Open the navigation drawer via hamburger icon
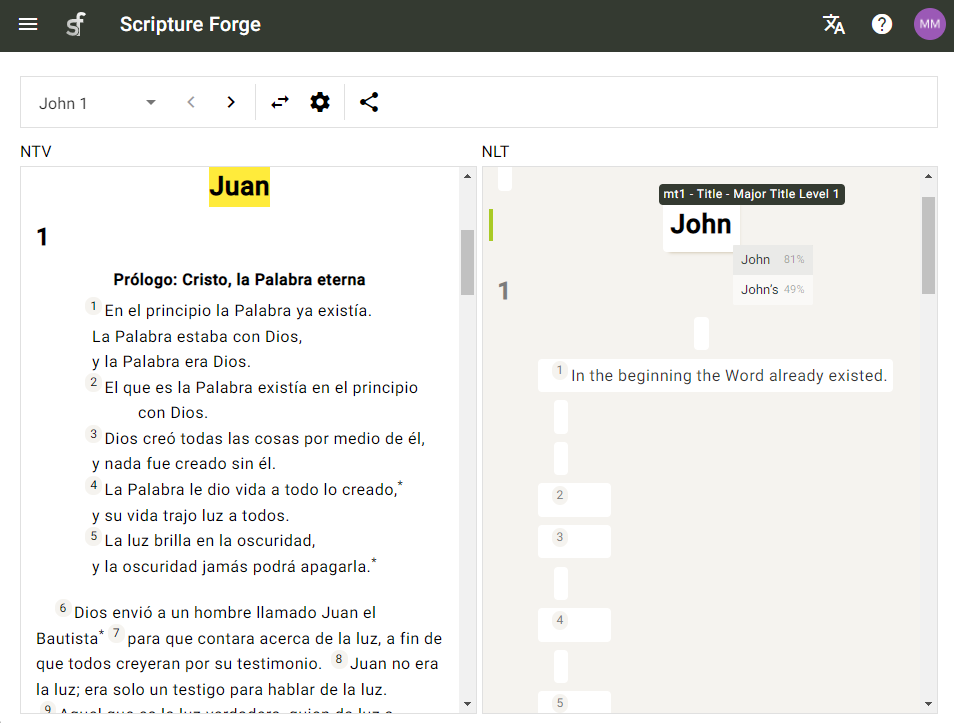Screen dimensions: 954x723 [x=27, y=24]
